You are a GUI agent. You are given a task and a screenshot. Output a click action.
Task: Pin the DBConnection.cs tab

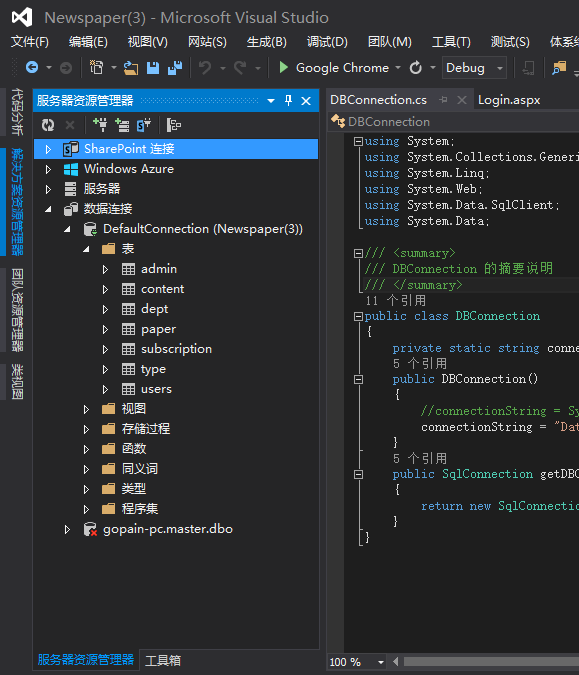(443, 100)
